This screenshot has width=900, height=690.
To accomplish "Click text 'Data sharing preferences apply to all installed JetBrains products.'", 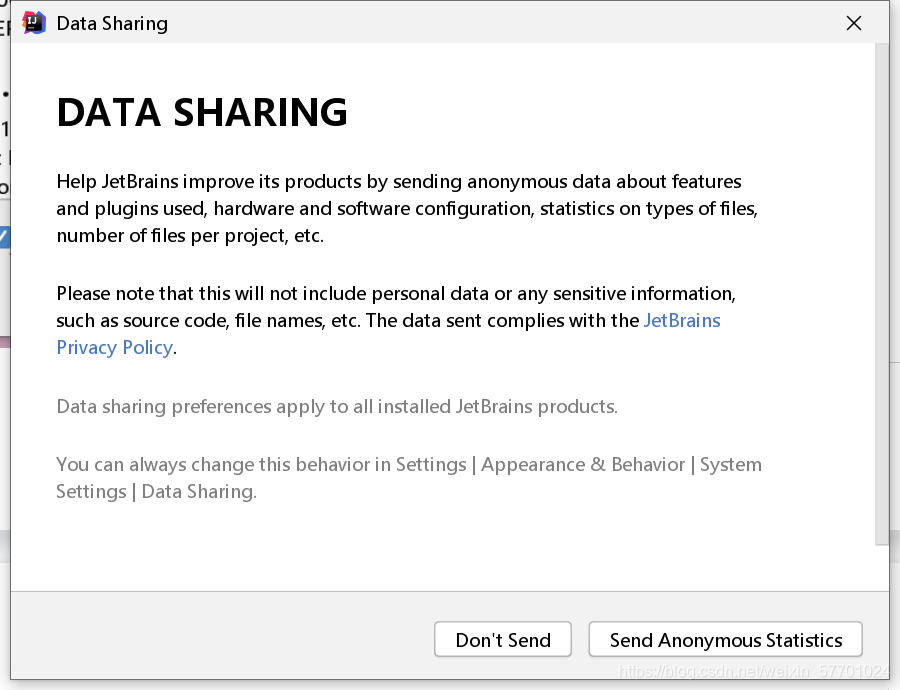I will coord(337,406).
